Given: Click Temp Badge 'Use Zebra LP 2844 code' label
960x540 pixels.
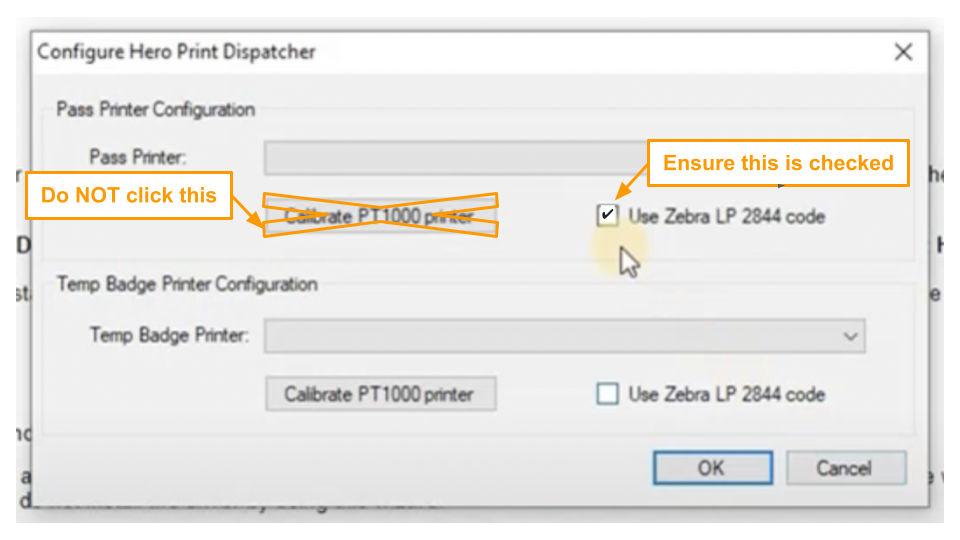Looking at the screenshot, I should (727, 394).
